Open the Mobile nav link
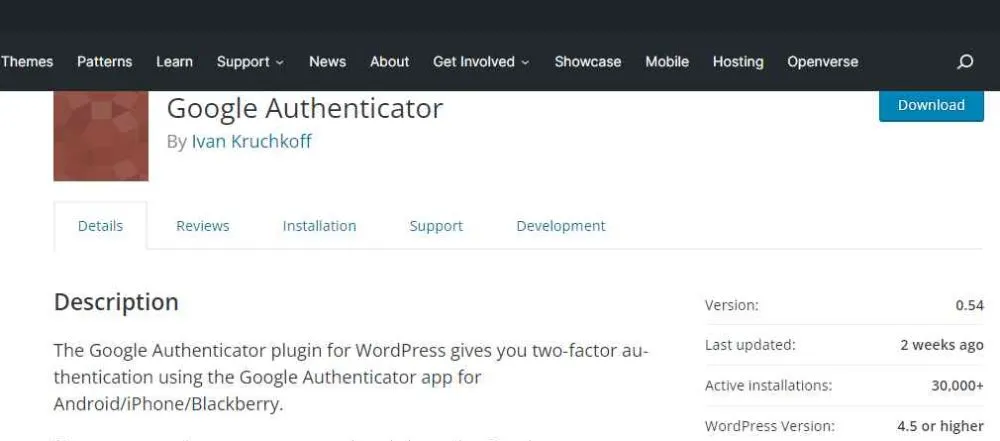The image size is (1000, 441). 666,62
